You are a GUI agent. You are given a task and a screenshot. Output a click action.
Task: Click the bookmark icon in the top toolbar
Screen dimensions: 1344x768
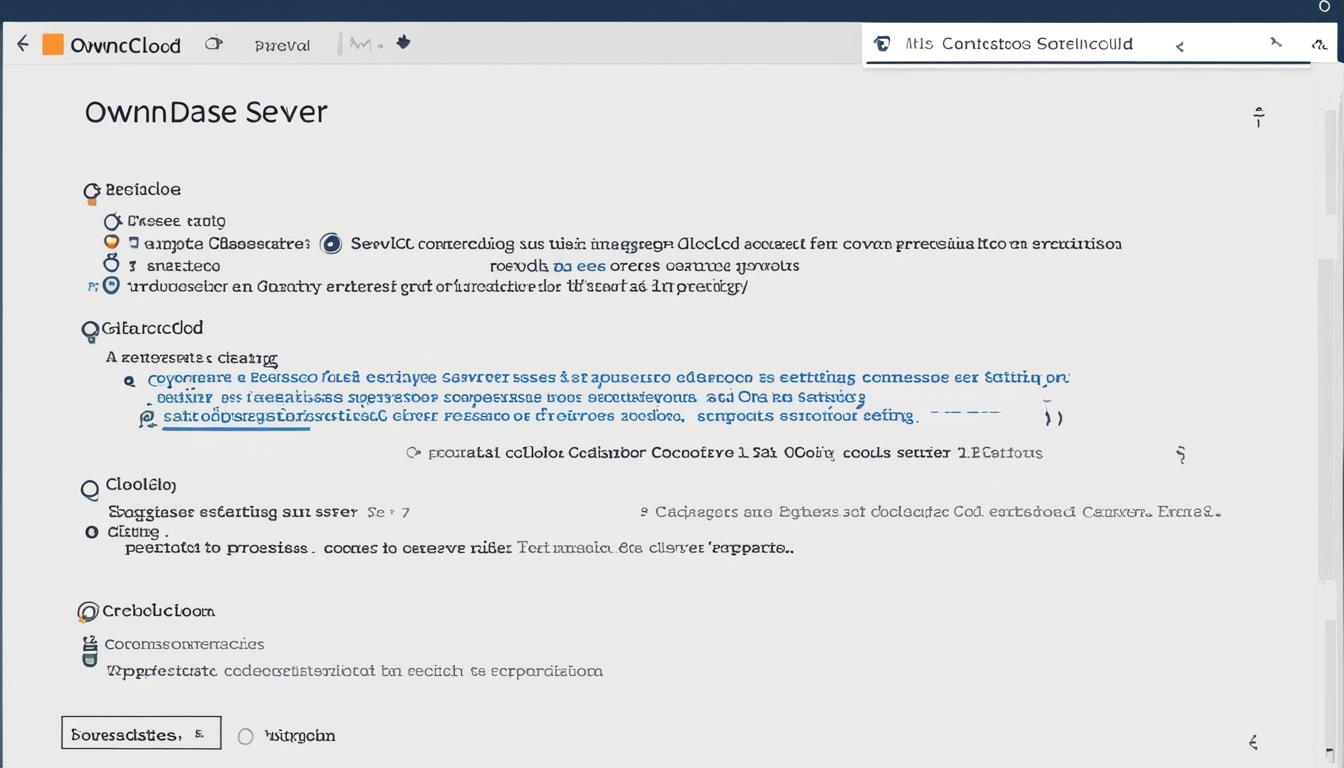(403, 43)
